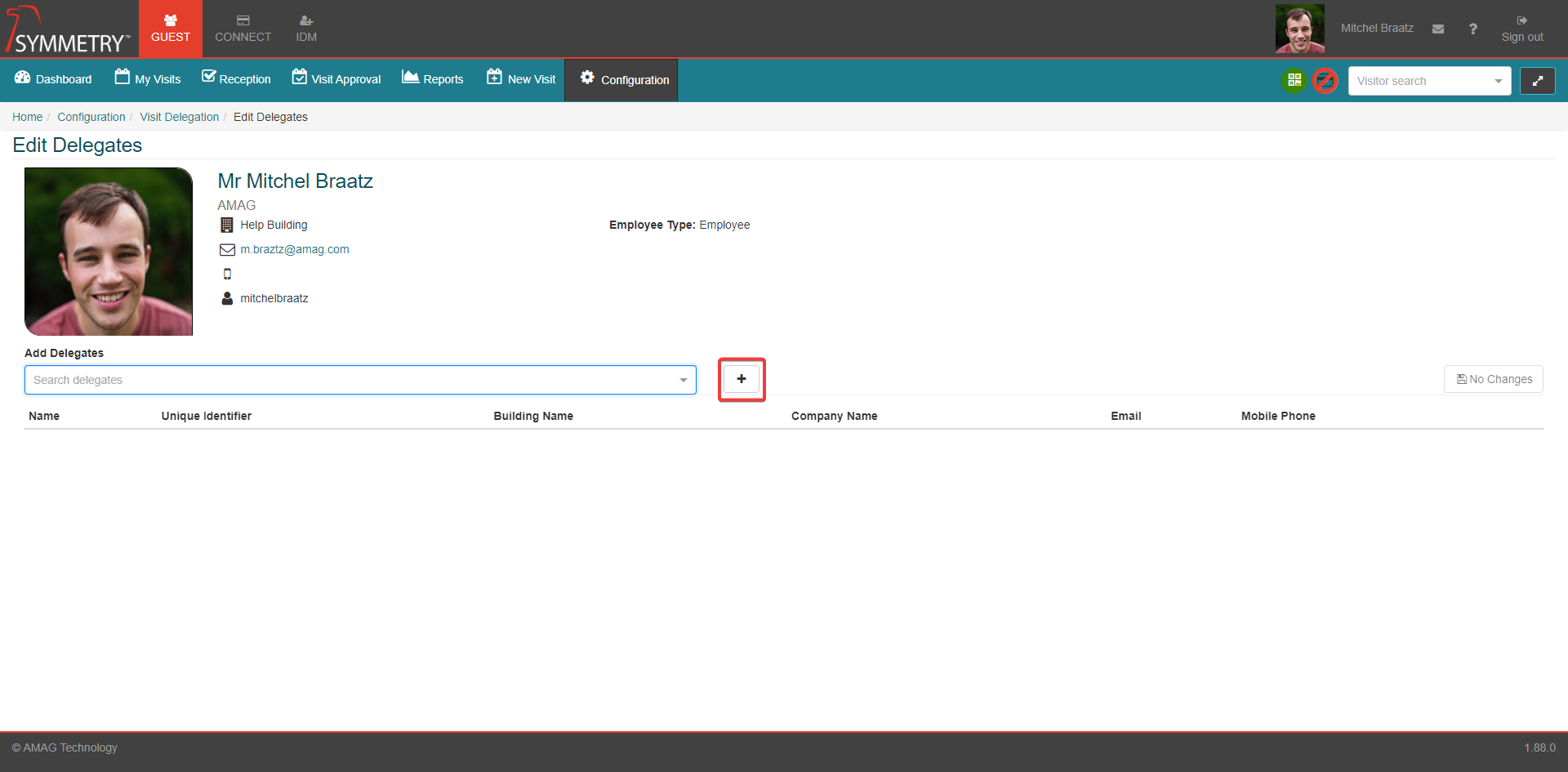Viewport: 1568px width, 772px height.
Task: Add delegate with the plus button
Action: click(x=742, y=379)
